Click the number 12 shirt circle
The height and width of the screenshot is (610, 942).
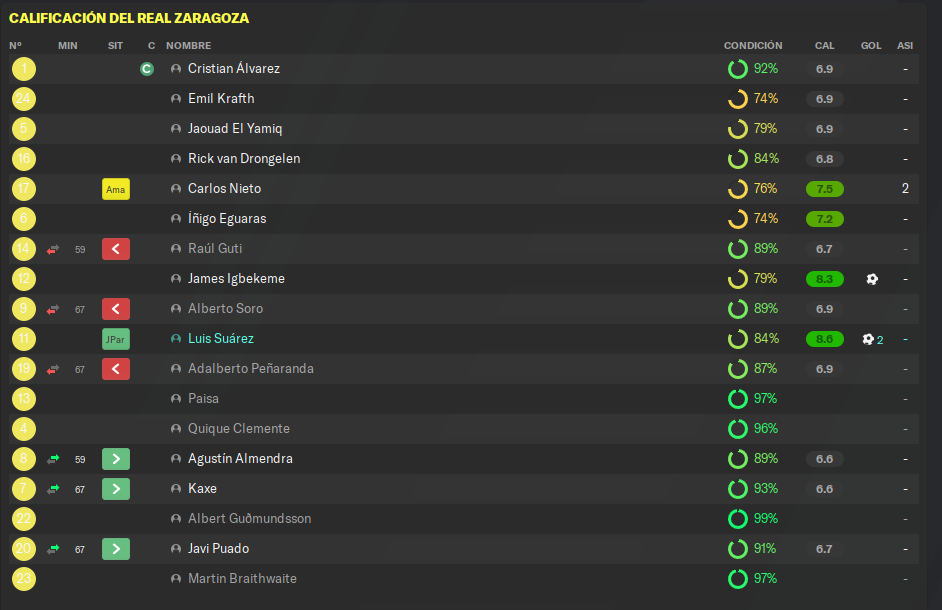24,279
